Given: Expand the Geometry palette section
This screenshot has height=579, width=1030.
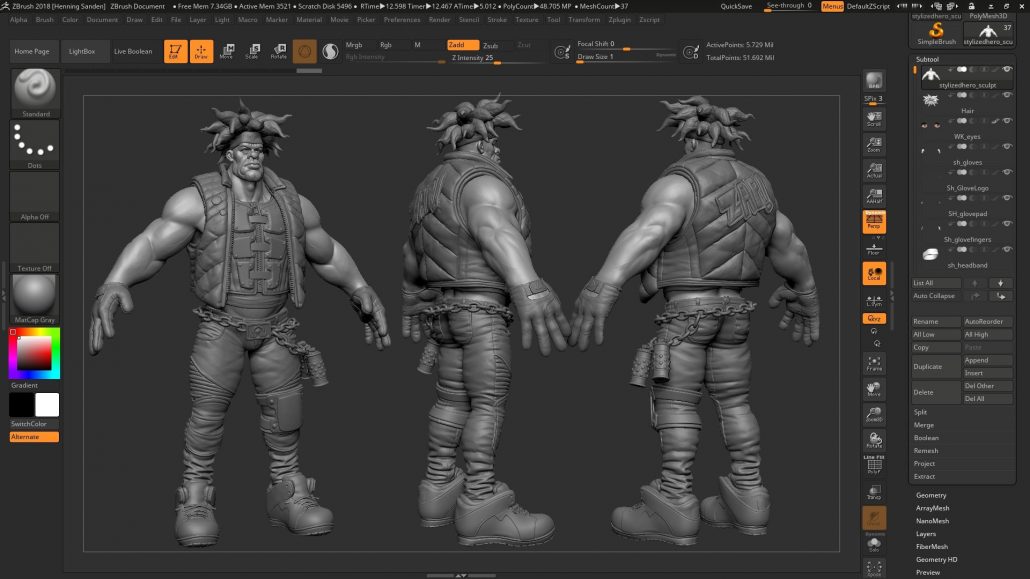Looking at the screenshot, I should click(931, 496).
